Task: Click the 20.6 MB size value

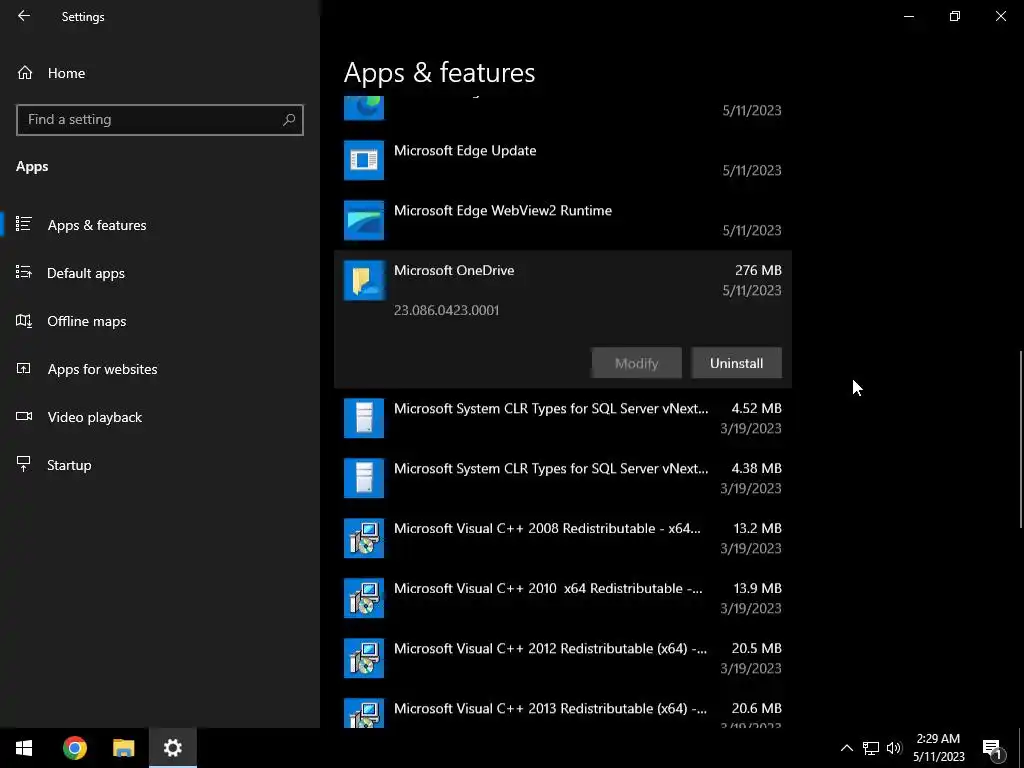Action: [x=756, y=708]
